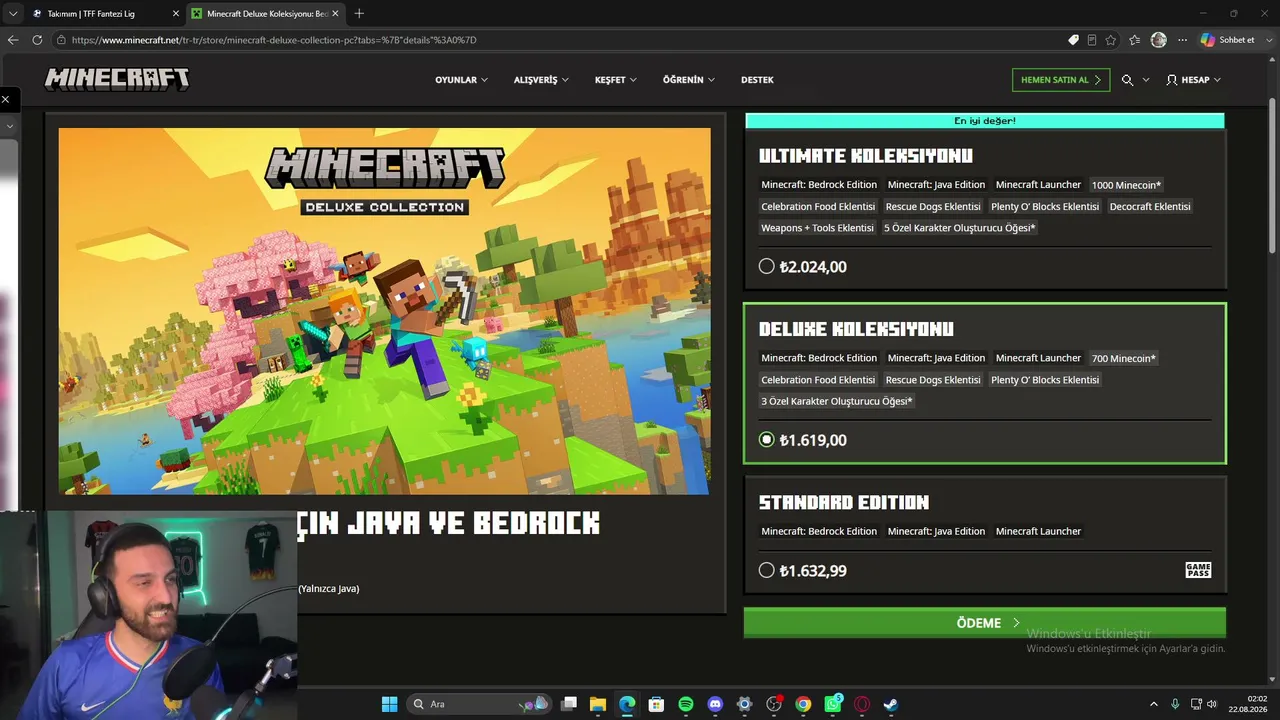The image size is (1280, 720).
Task: Expand the chevron next to the search icon
Action: coord(1146,80)
